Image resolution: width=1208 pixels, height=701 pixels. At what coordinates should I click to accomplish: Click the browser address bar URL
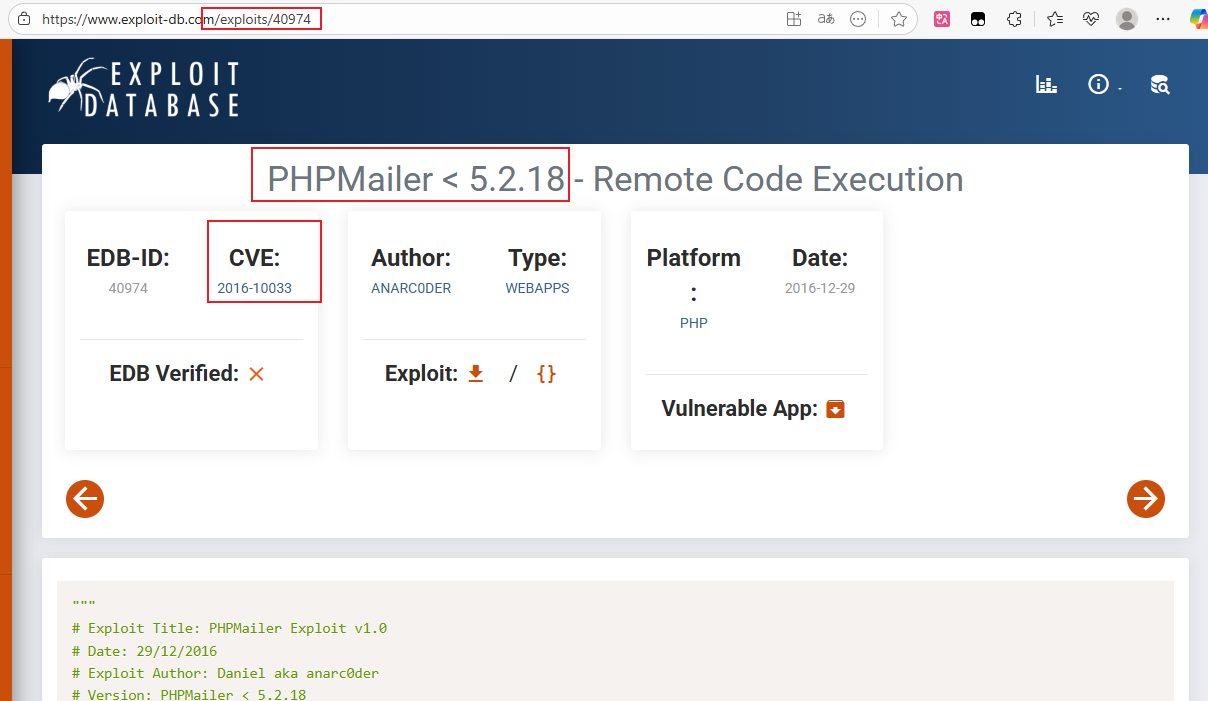point(179,19)
